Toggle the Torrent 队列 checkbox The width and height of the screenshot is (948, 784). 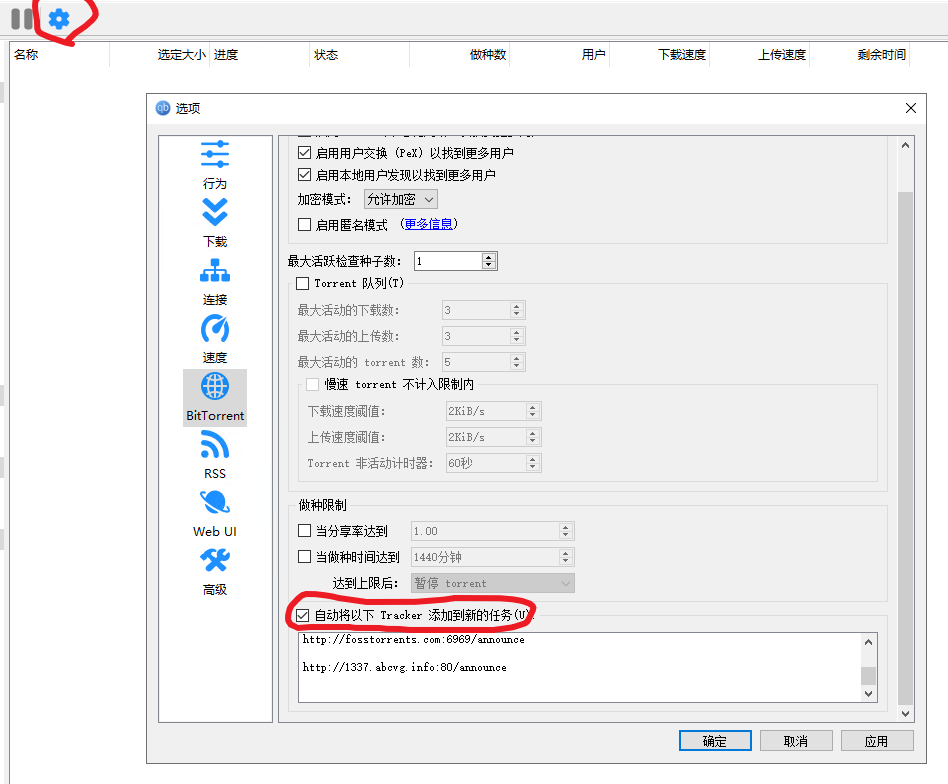coord(304,284)
